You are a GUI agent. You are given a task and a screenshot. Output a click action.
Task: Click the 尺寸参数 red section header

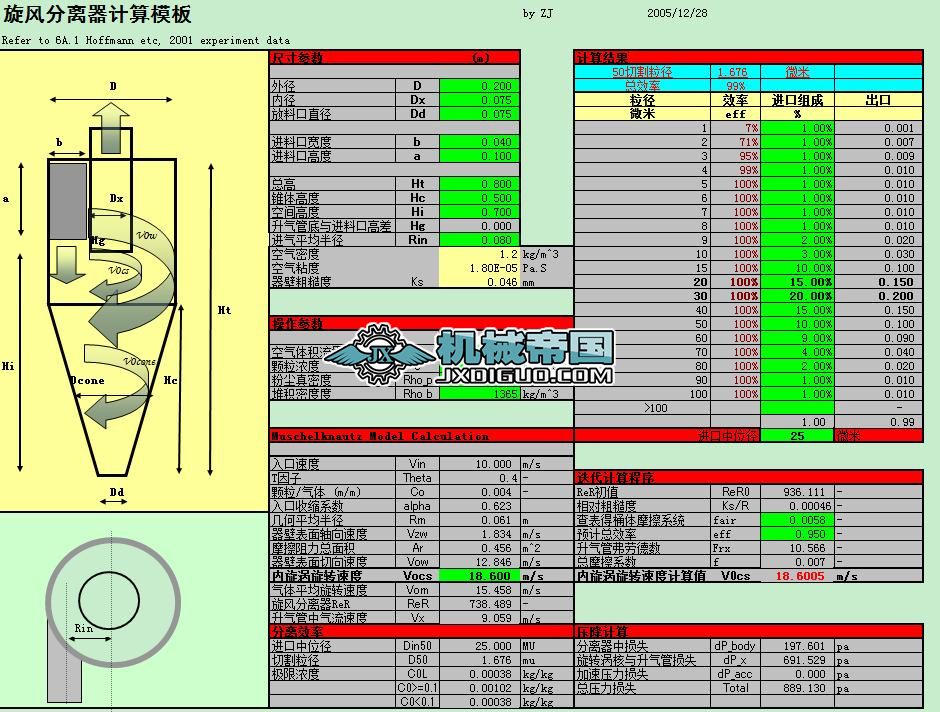(x=394, y=58)
